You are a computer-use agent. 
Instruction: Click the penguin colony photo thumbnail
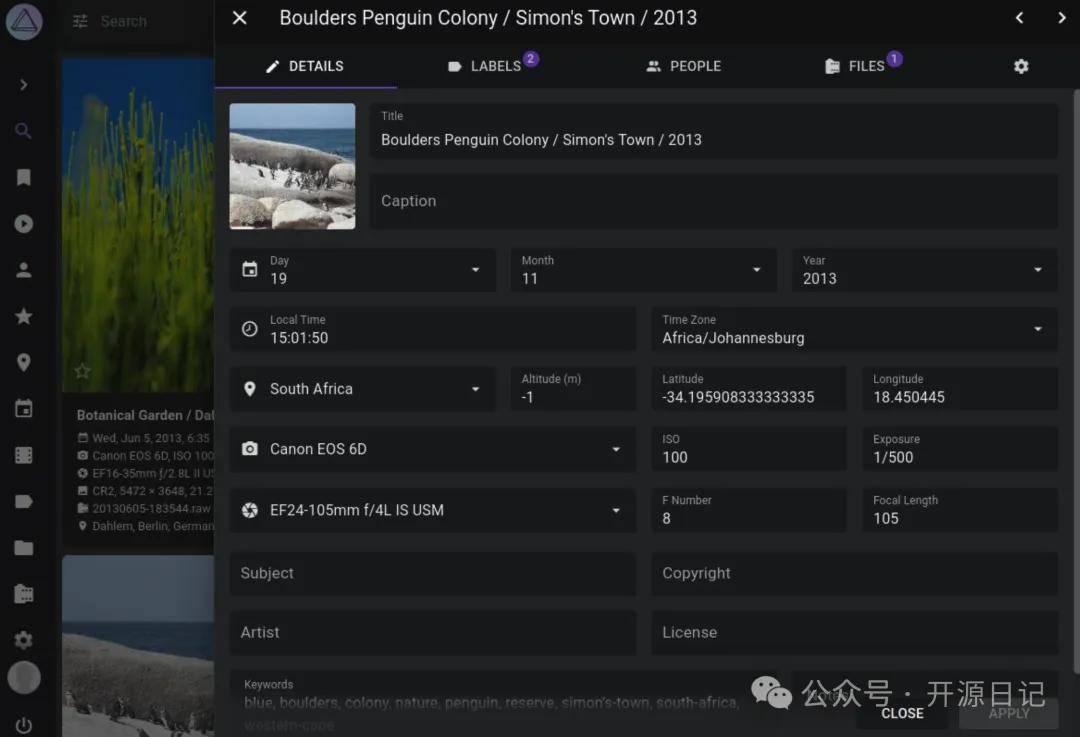click(292, 166)
